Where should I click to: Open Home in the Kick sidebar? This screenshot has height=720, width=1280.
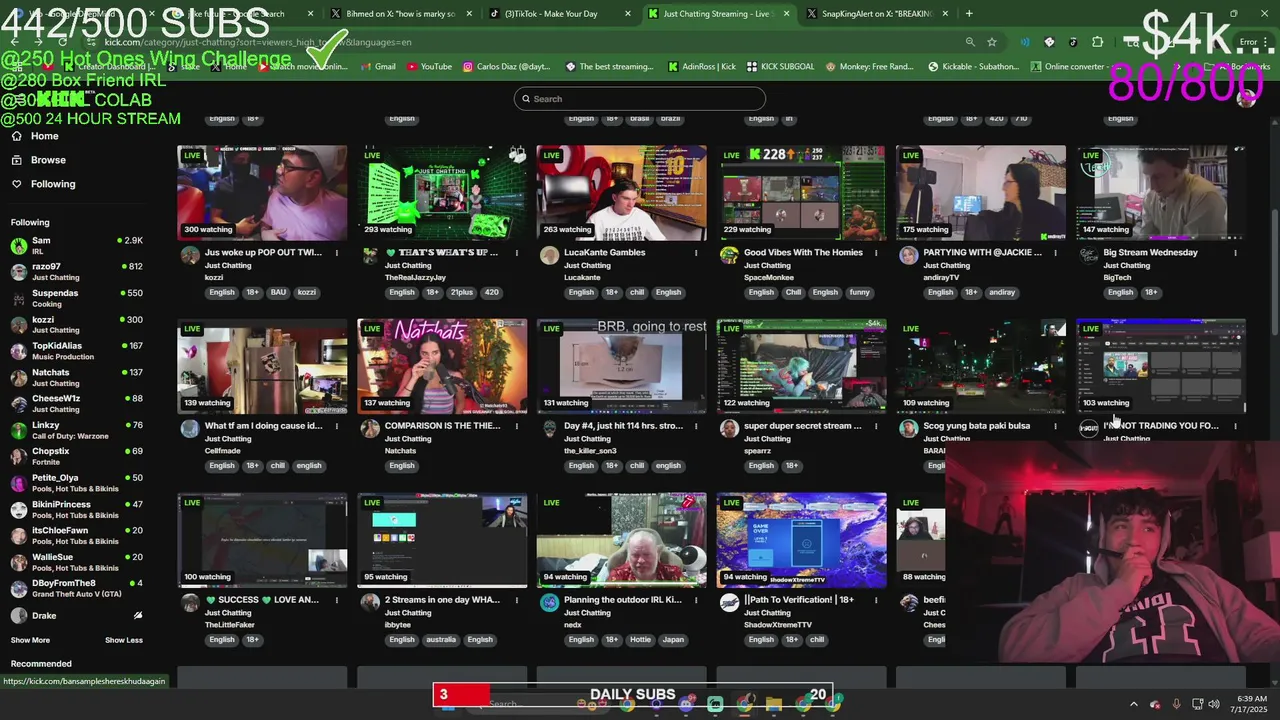(x=36, y=136)
